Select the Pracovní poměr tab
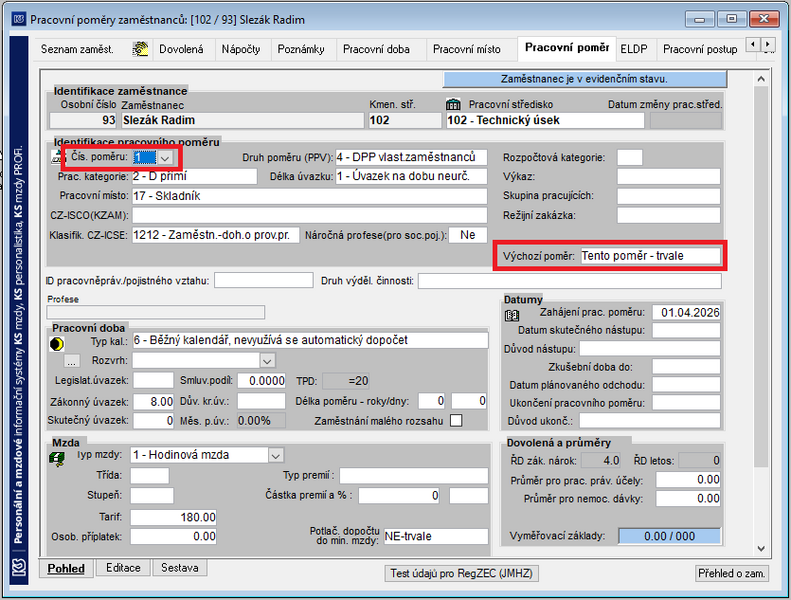Screen dimensions: 791x600 [x=567, y=48]
